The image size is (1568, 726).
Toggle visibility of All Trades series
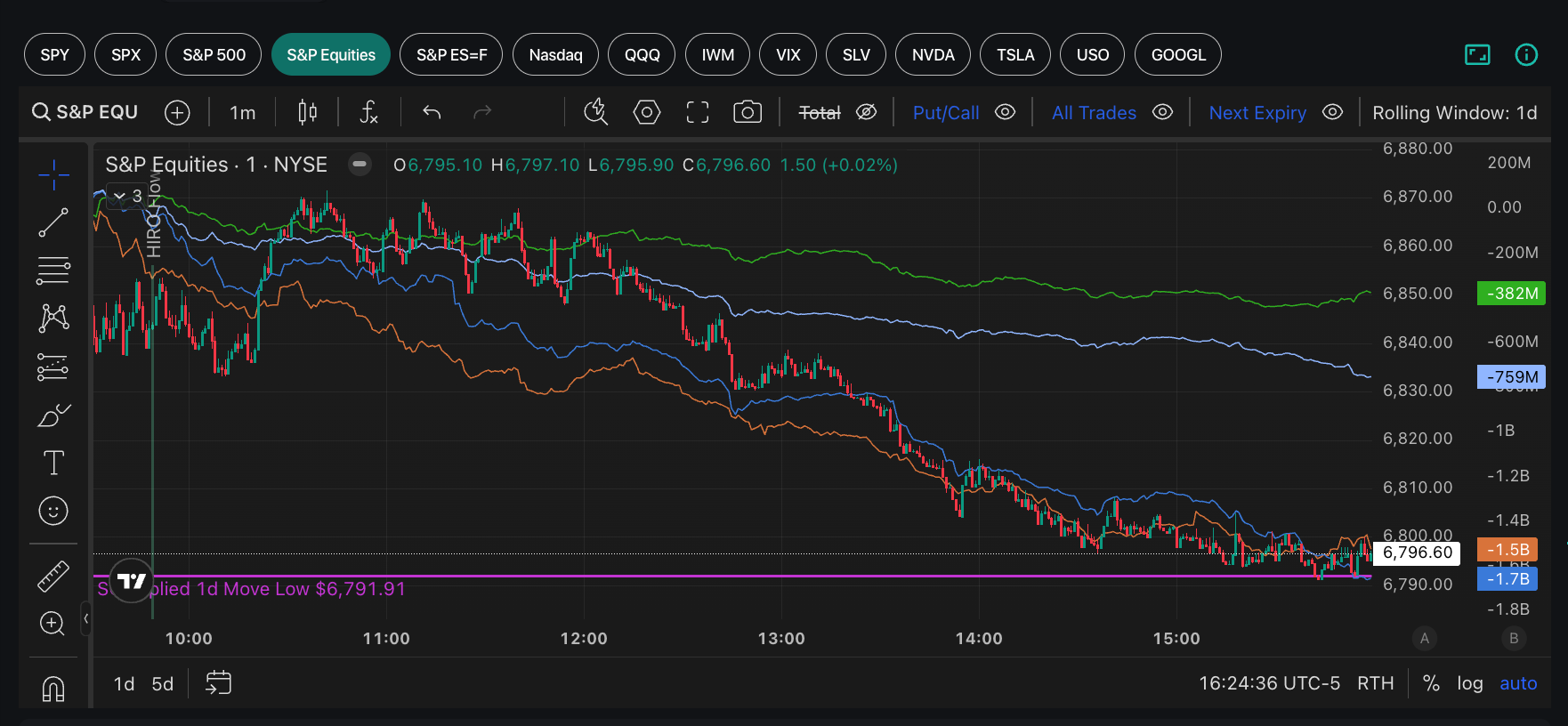pos(1162,112)
